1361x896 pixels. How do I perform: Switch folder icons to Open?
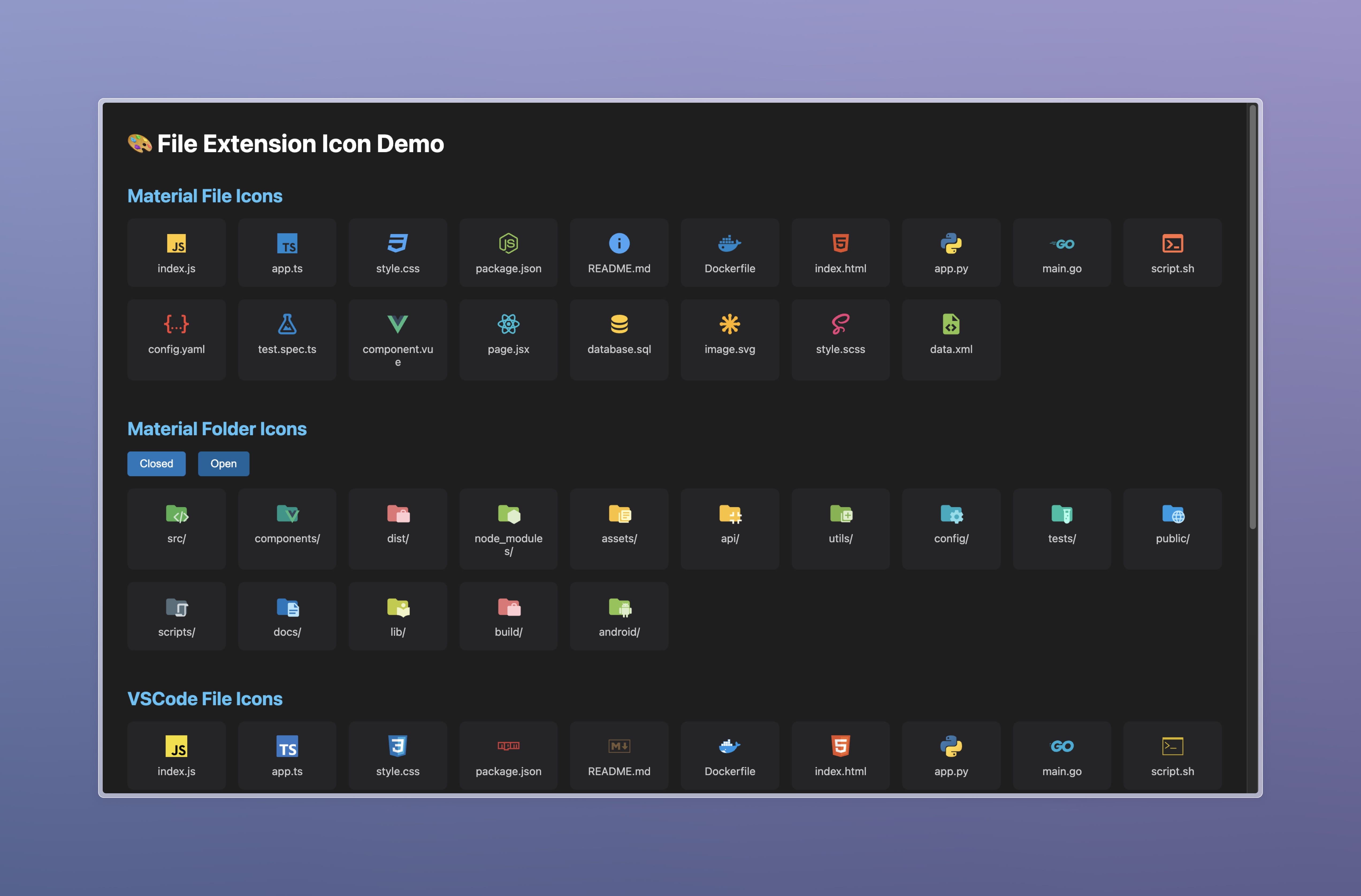(224, 464)
